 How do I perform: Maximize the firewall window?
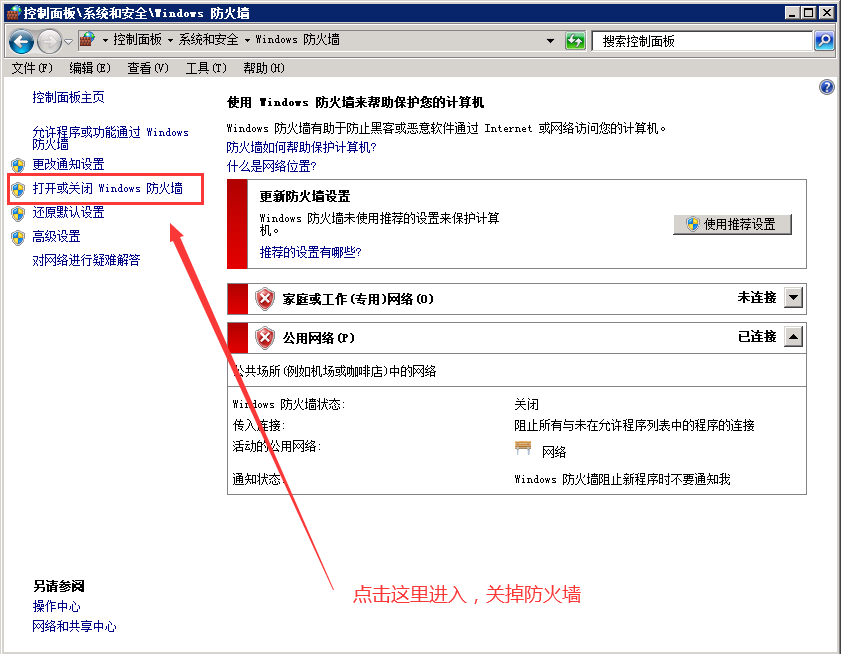point(808,13)
